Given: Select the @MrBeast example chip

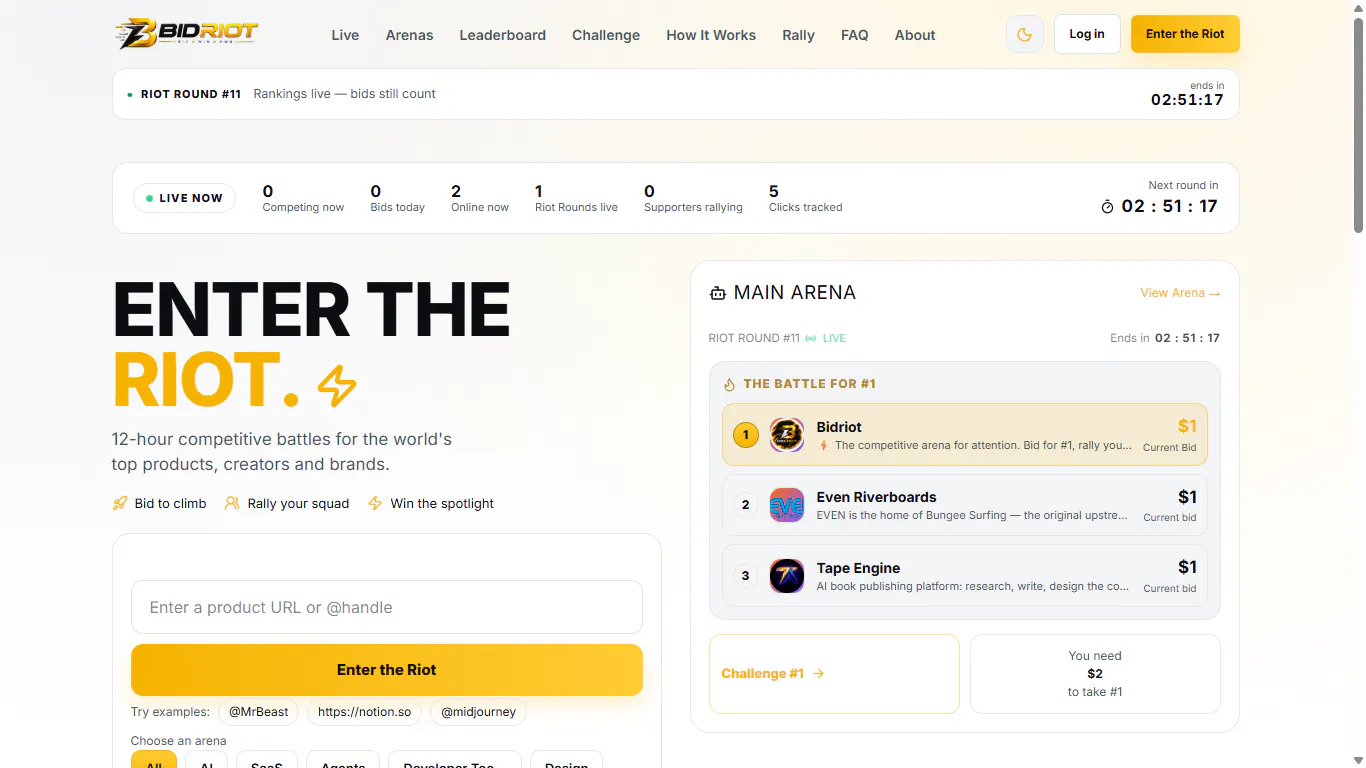Looking at the screenshot, I should pos(258,712).
